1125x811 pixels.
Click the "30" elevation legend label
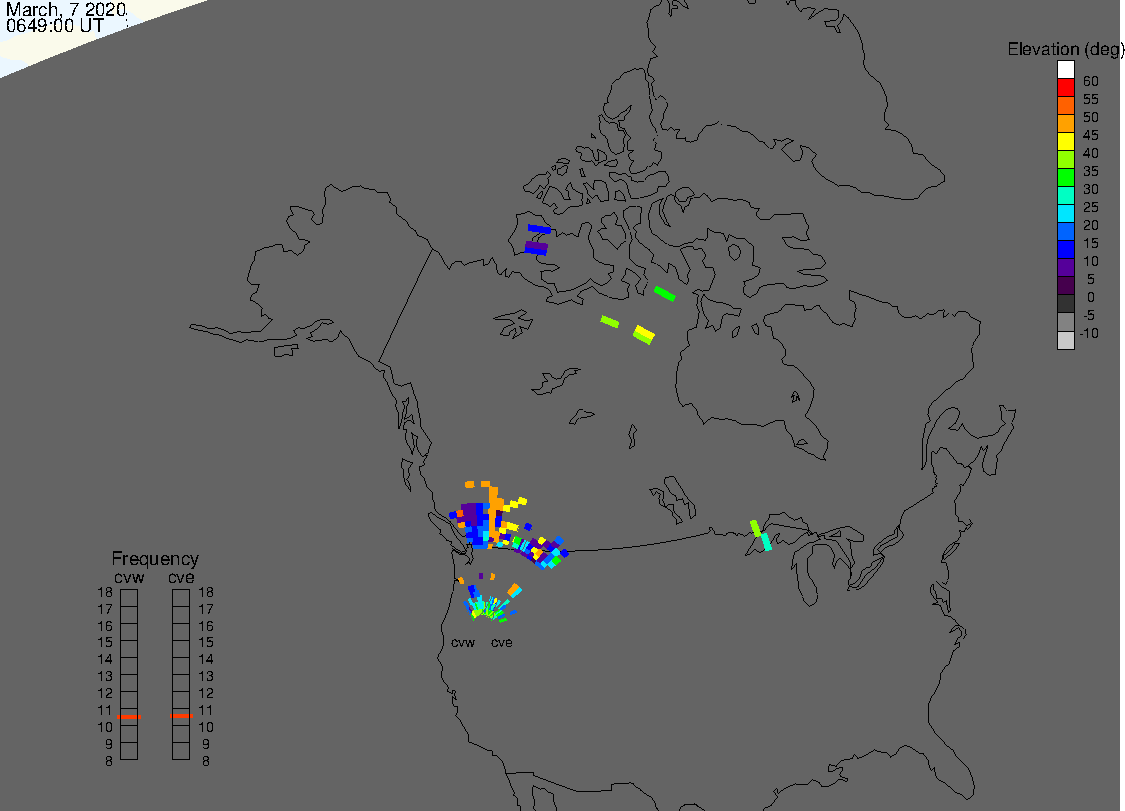pos(1091,189)
